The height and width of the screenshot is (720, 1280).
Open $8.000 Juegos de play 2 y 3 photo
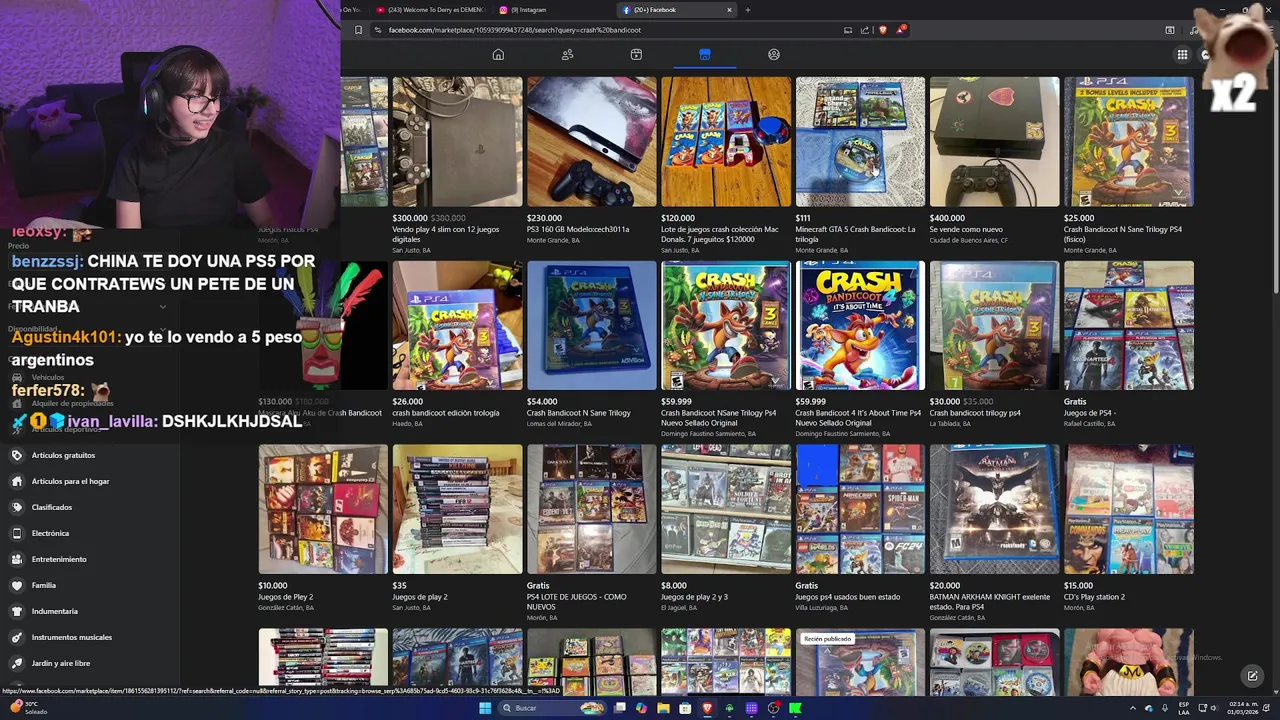pyautogui.click(x=726, y=510)
